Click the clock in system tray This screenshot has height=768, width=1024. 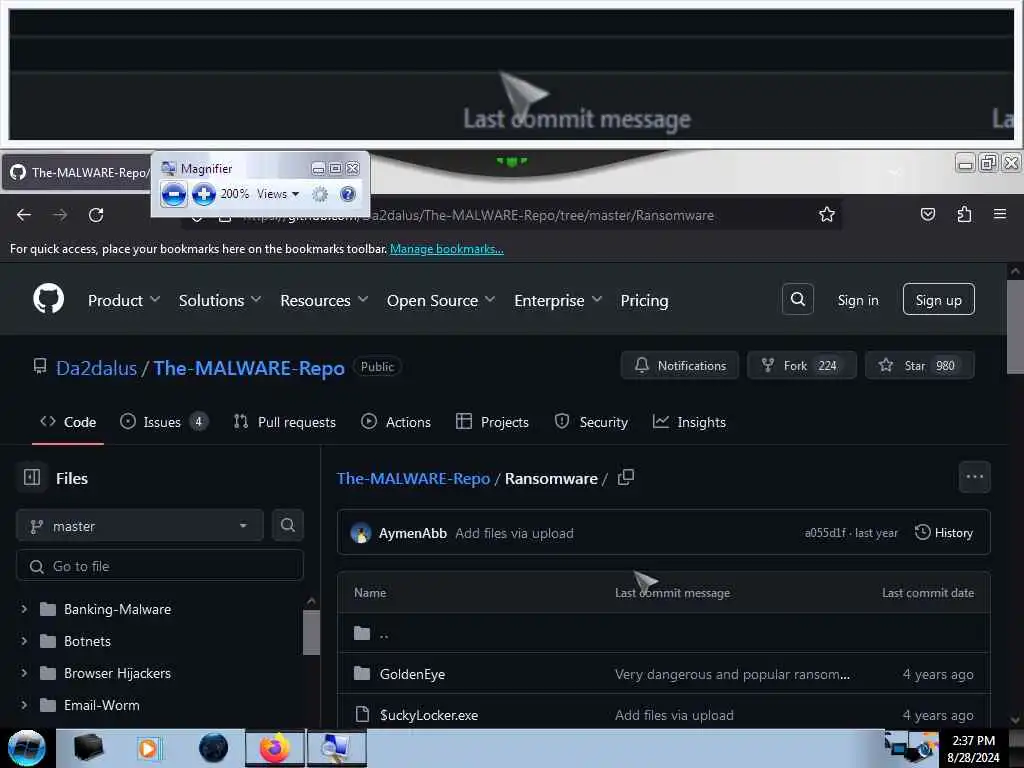[x=973, y=748]
